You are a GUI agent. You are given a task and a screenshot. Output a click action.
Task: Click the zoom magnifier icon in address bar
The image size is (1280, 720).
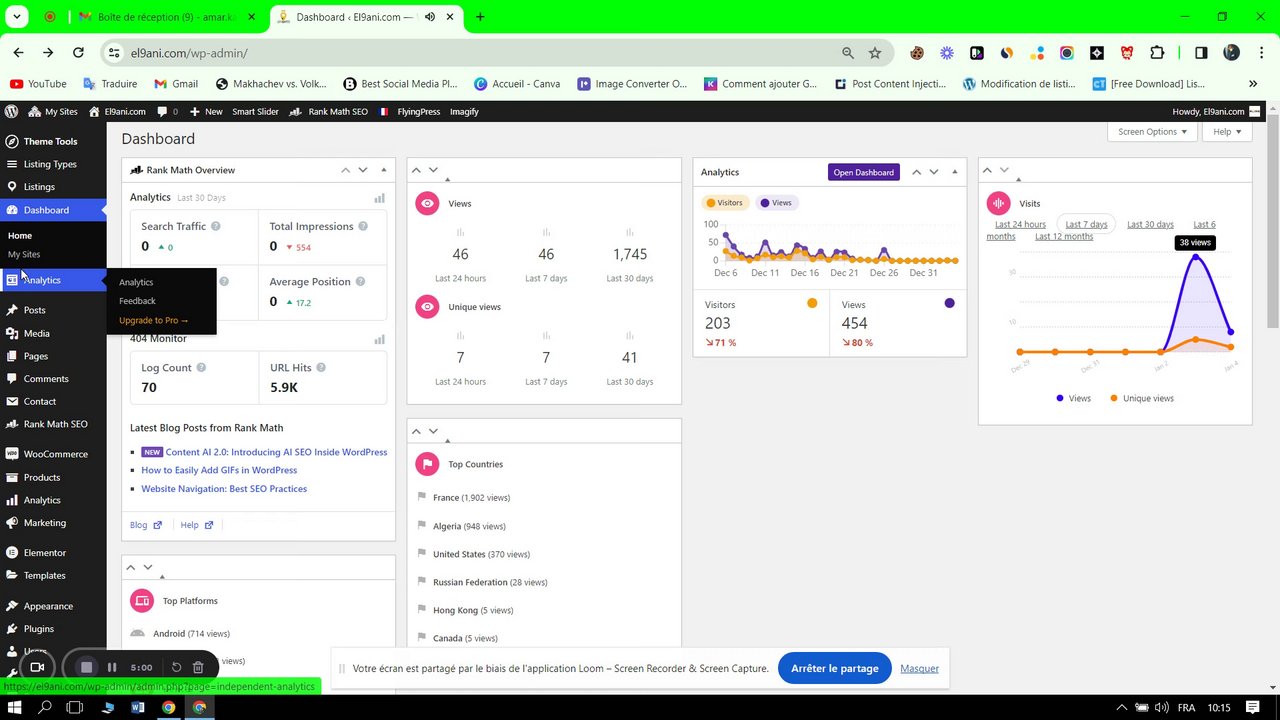tap(848, 53)
